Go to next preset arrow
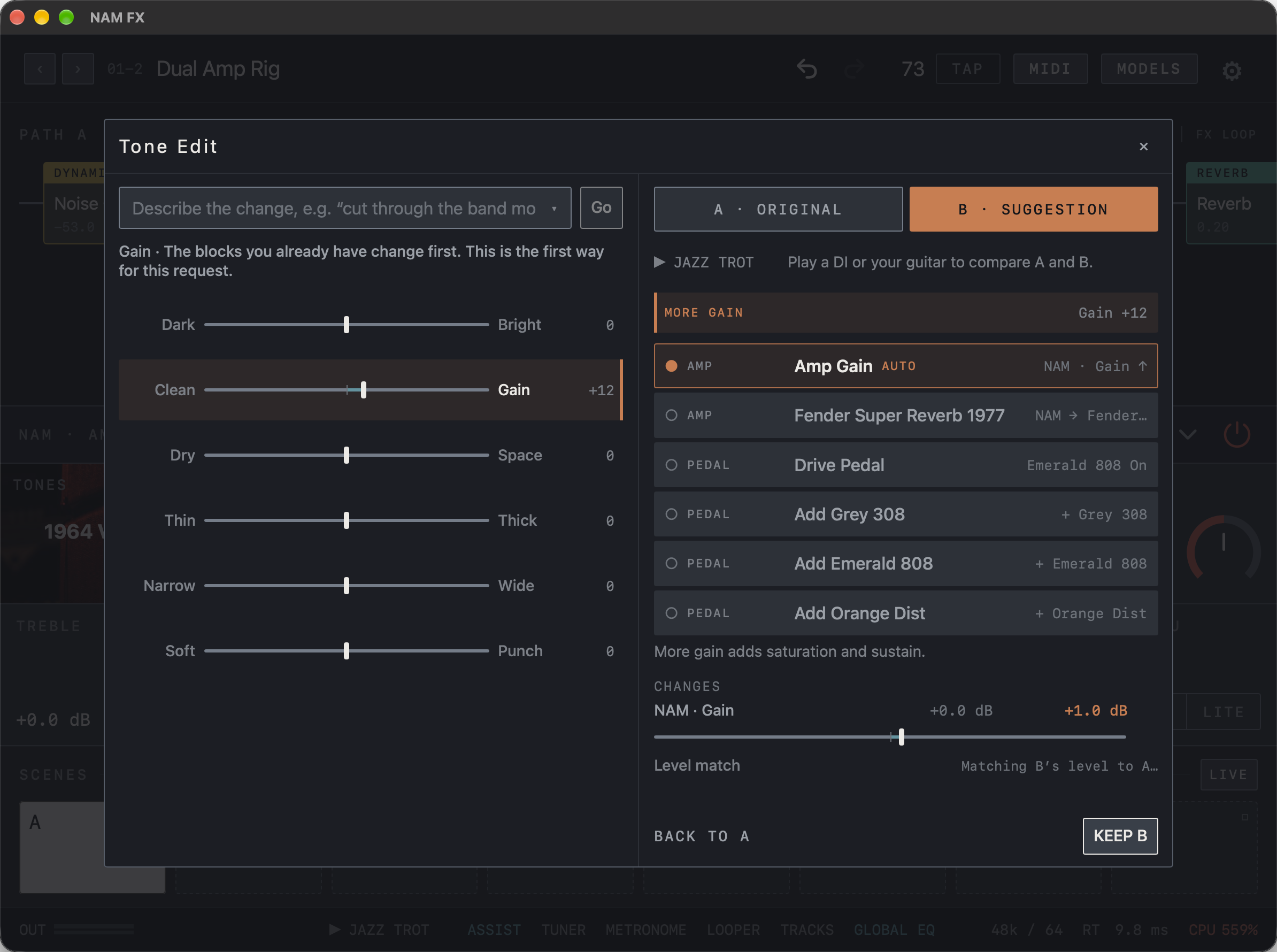 (78, 69)
